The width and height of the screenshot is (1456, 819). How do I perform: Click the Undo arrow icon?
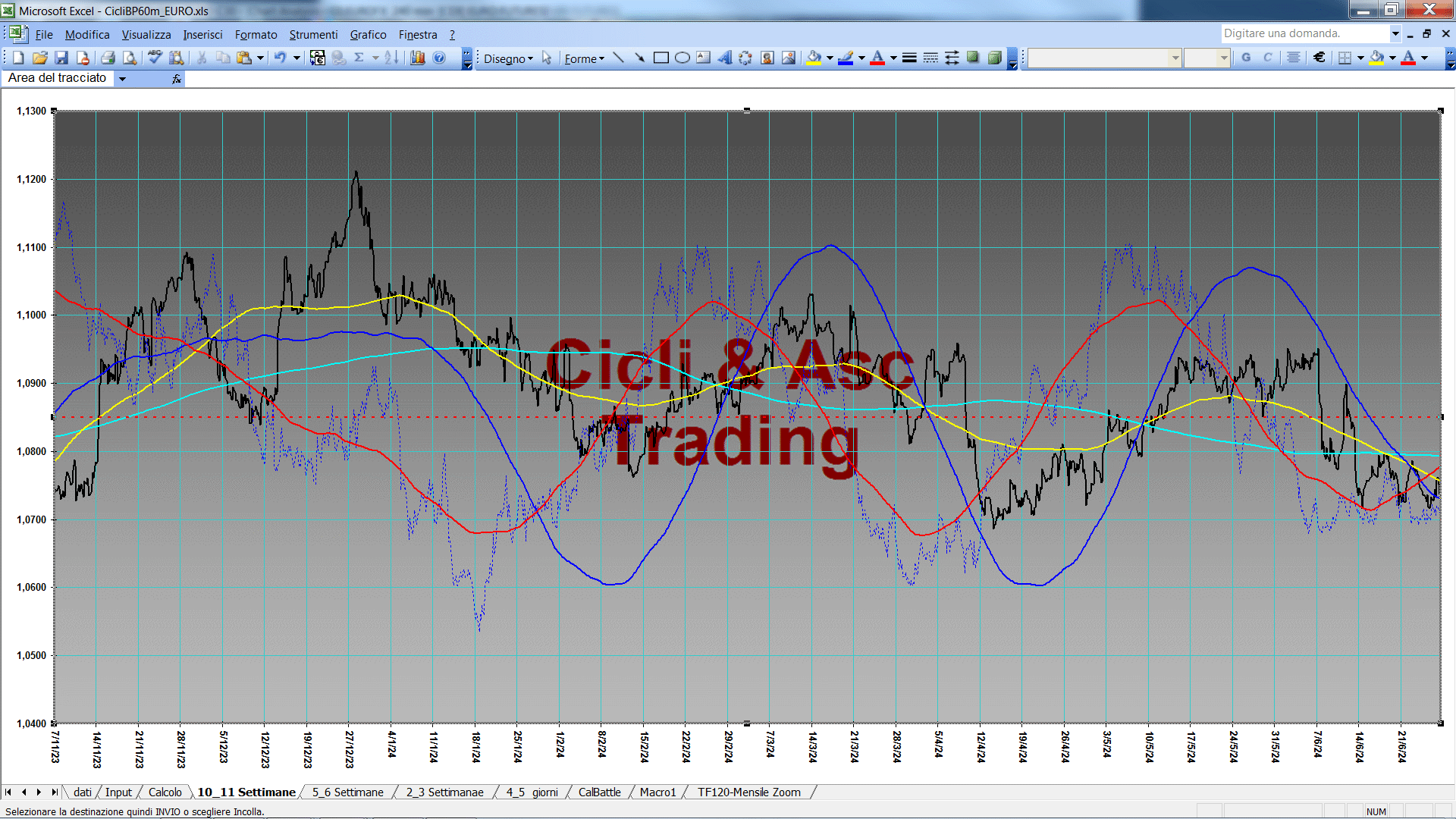tap(280, 58)
